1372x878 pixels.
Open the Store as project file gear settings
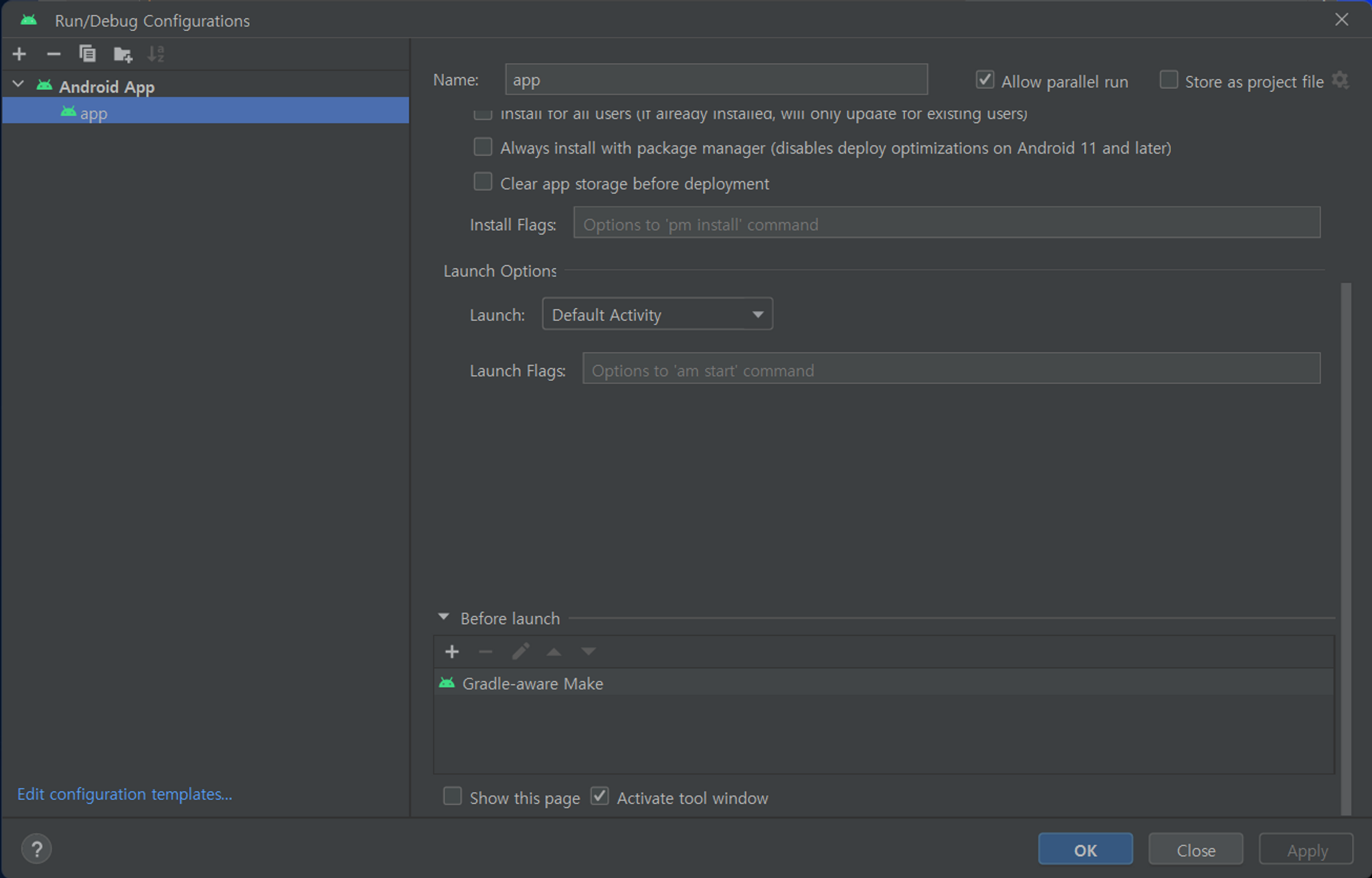coord(1340,80)
